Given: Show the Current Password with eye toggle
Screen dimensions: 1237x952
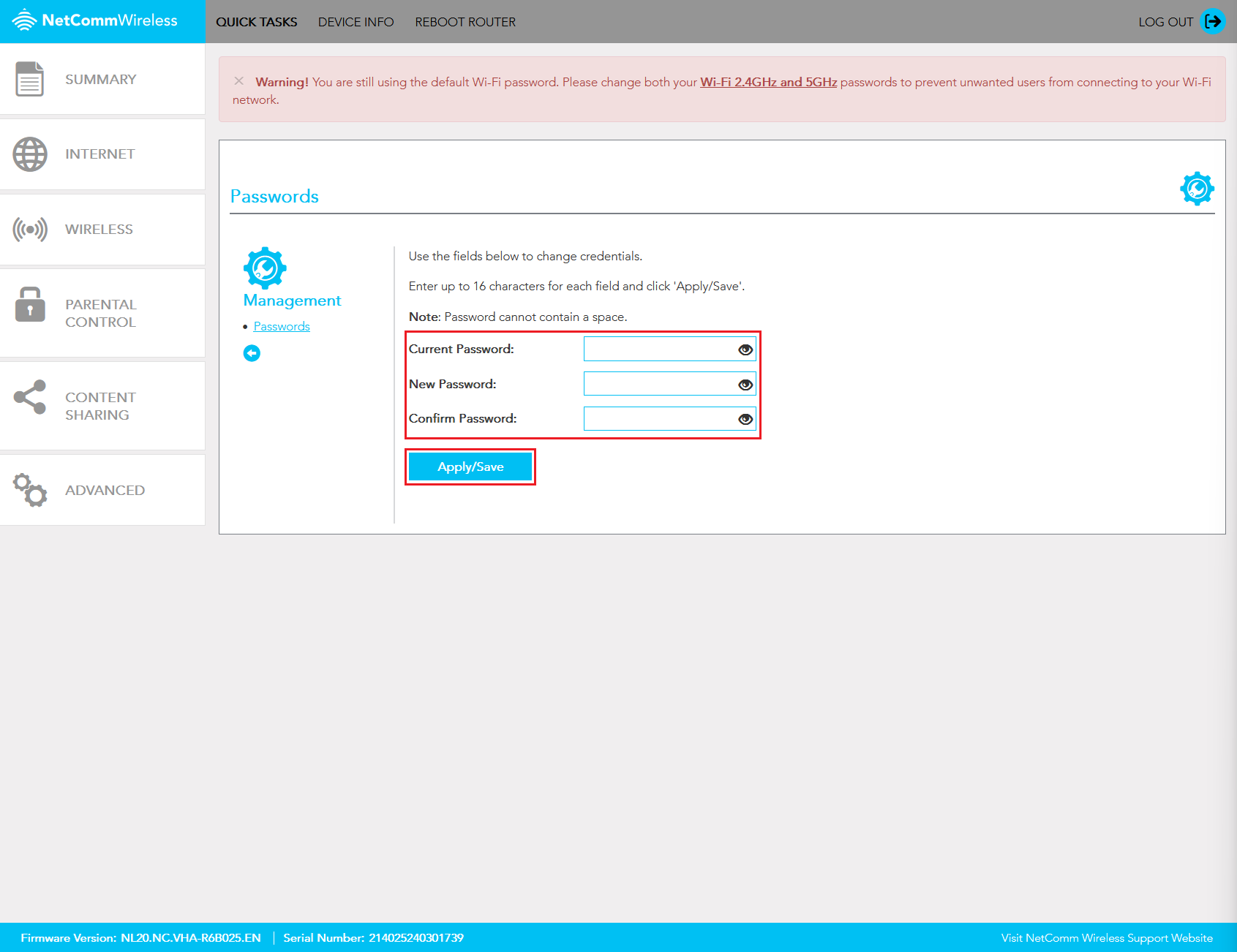Looking at the screenshot, I should click(x=745, y=349).
